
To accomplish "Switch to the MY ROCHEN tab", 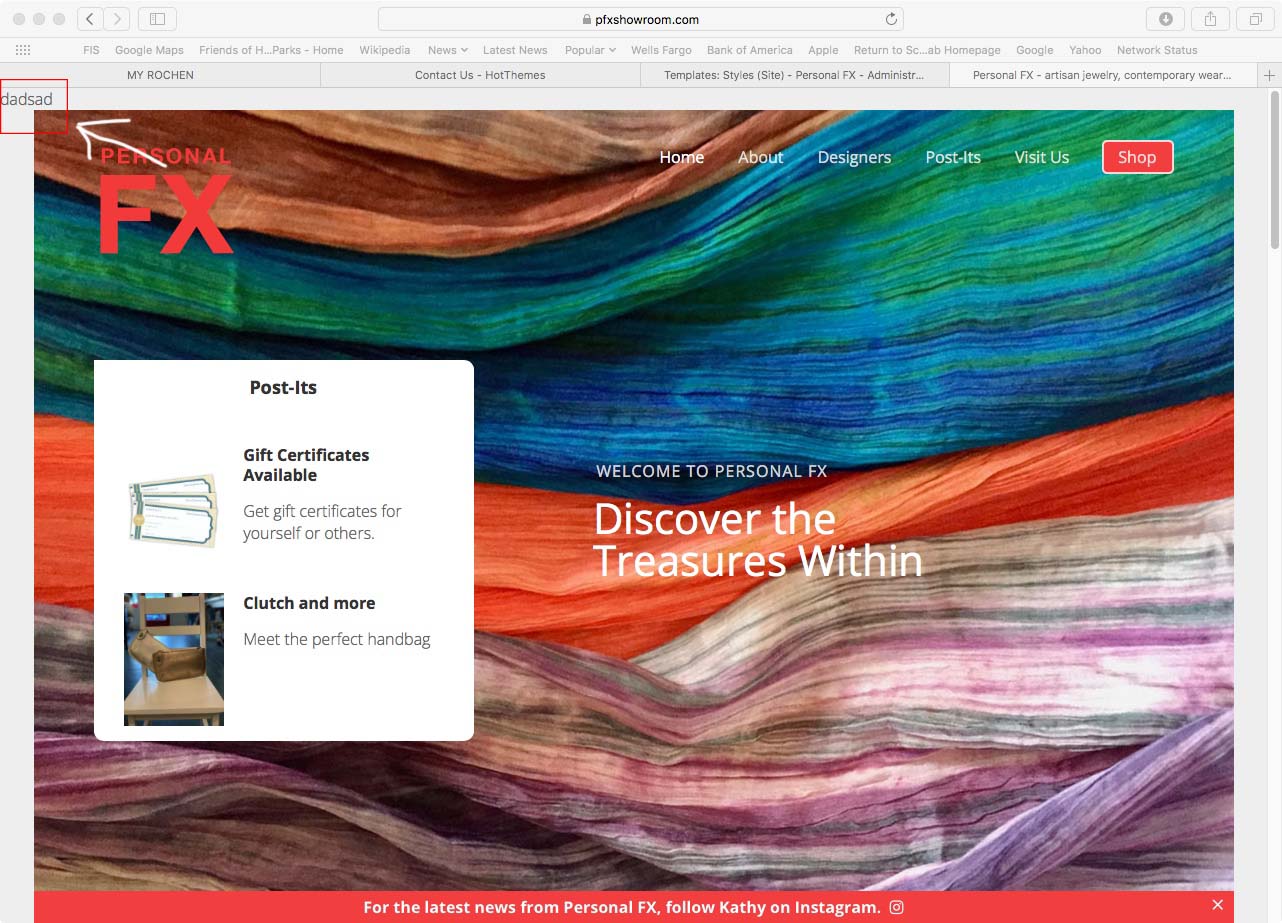I will pos(160,75).
